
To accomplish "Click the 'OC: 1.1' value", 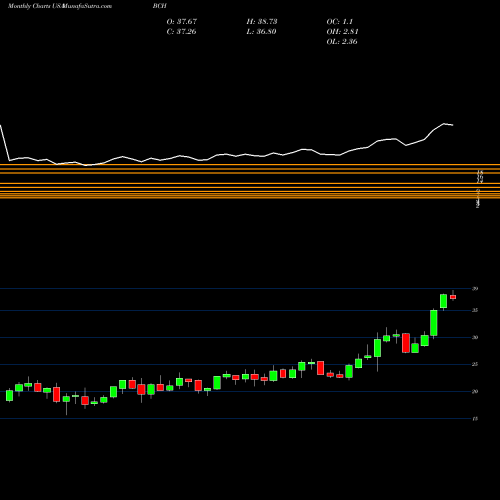I will tap(340, 22).
